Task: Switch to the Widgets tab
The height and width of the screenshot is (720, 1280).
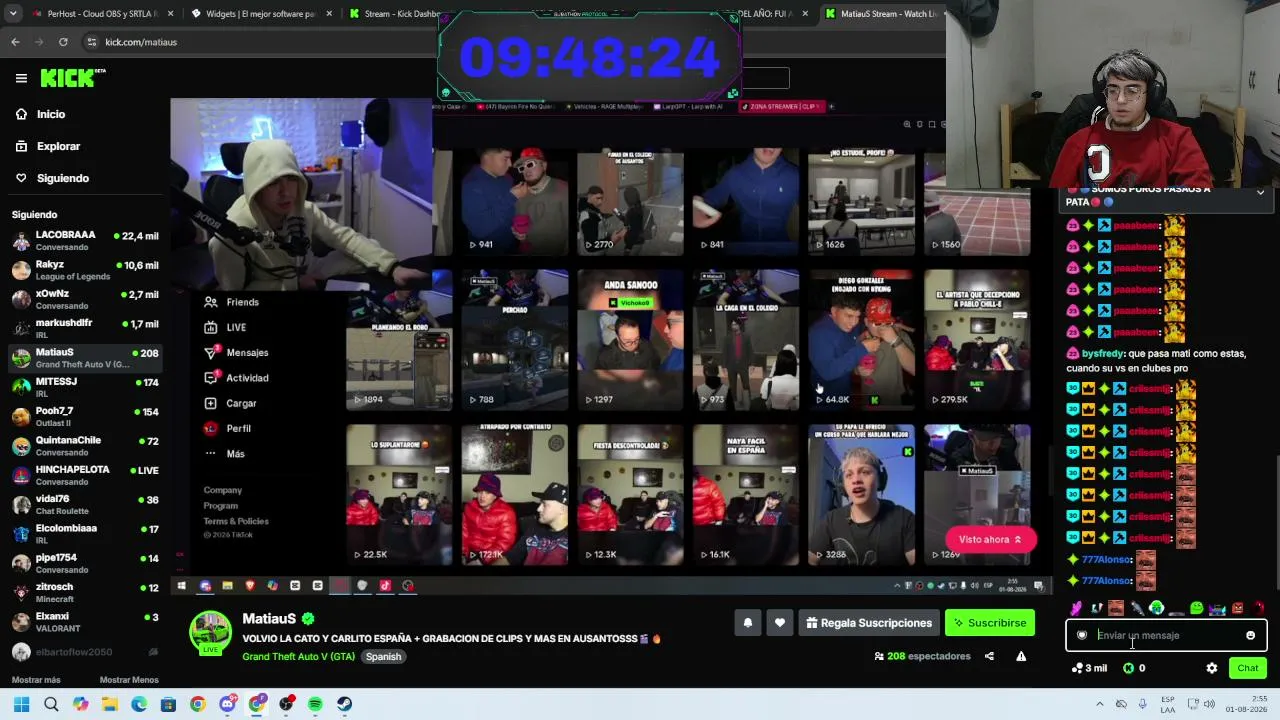Action: [x=262, y=14]
